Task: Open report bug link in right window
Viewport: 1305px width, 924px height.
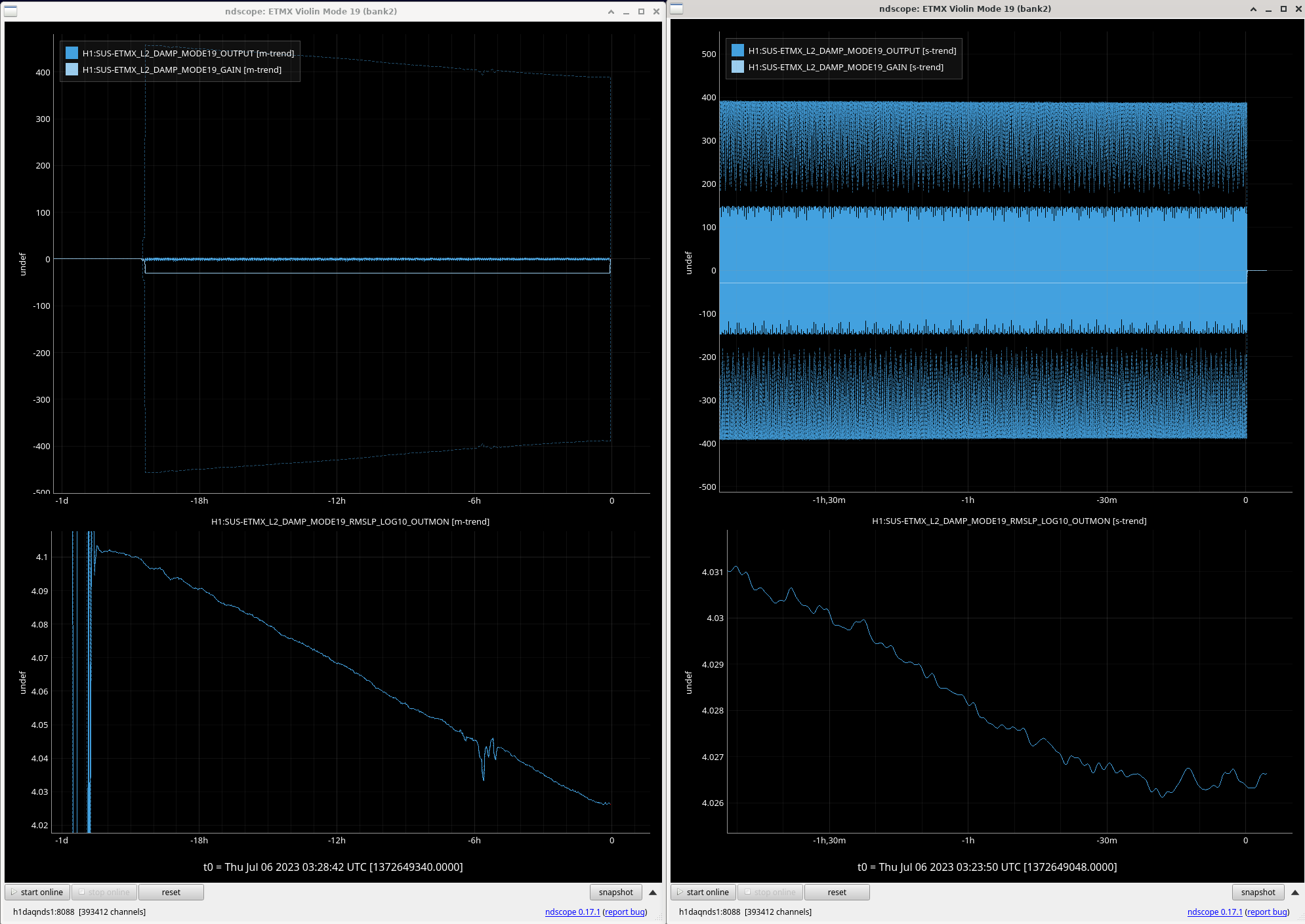Action: [x=1267, y=912]
